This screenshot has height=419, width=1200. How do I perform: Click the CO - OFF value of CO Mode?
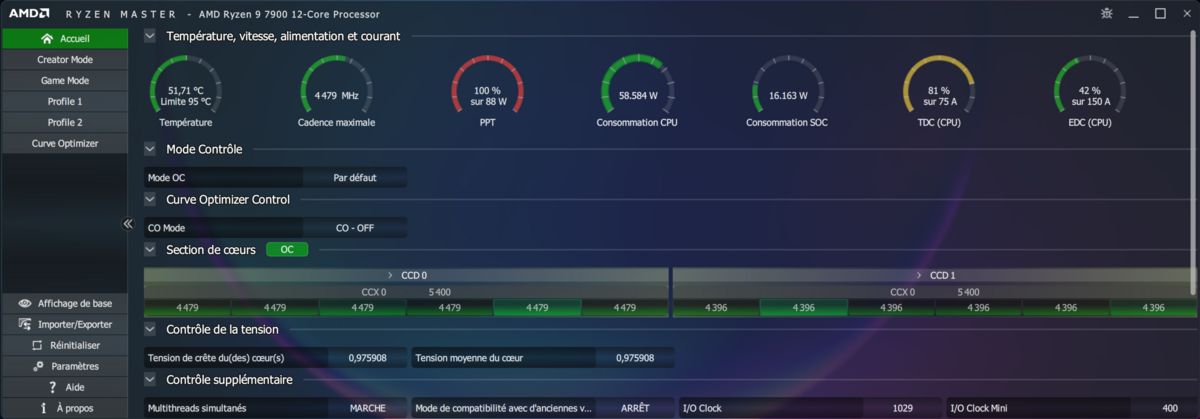[355, 228]
